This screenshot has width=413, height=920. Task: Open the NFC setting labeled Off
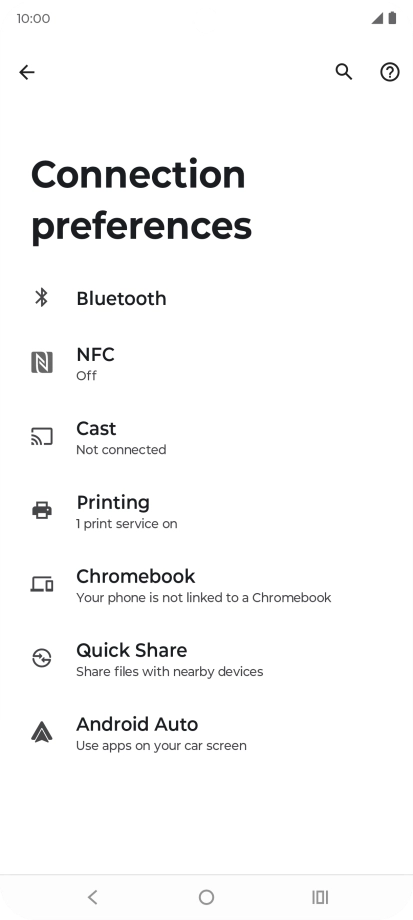click(206, 363)
